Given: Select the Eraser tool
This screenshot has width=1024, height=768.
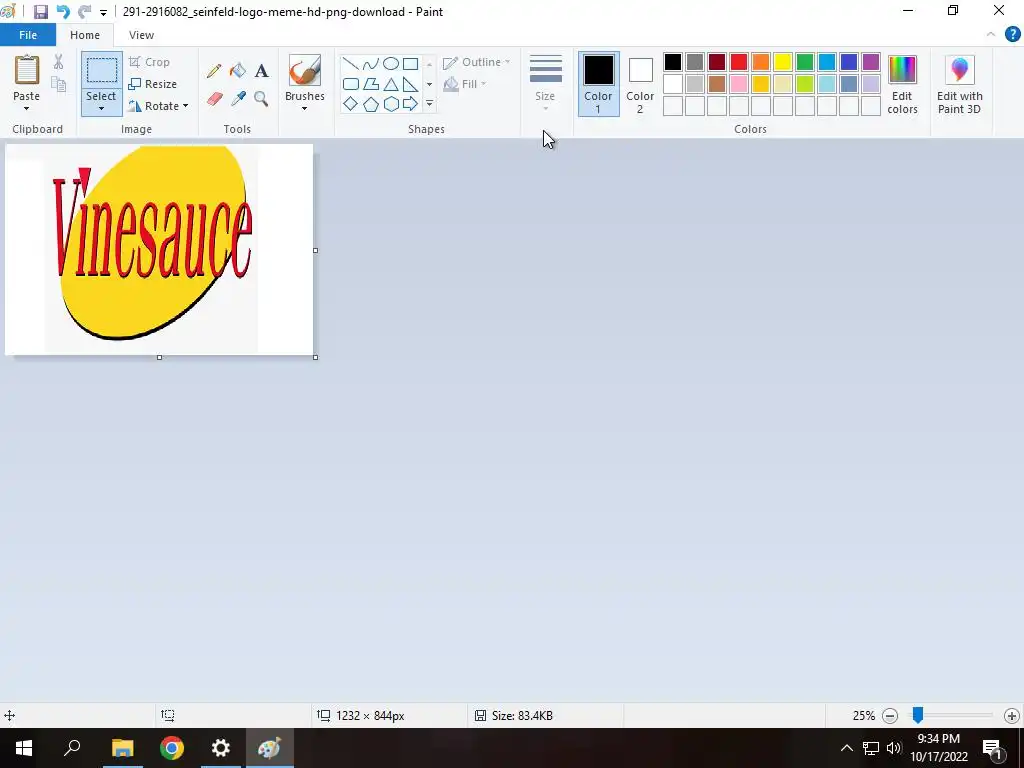Looking at the screenshot, I should point(214,99).
